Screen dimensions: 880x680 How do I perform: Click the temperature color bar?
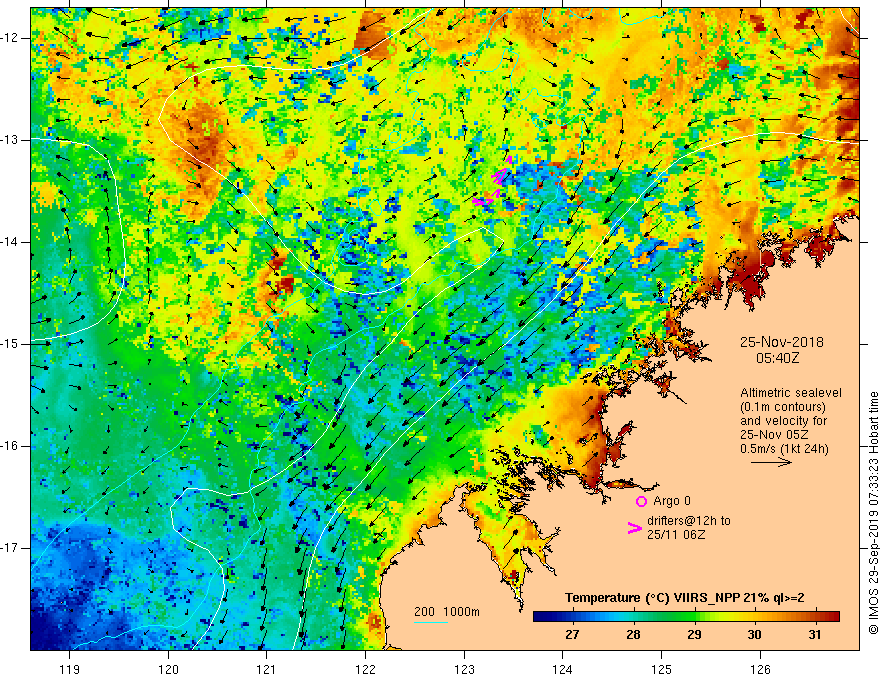tap(686, 617)
